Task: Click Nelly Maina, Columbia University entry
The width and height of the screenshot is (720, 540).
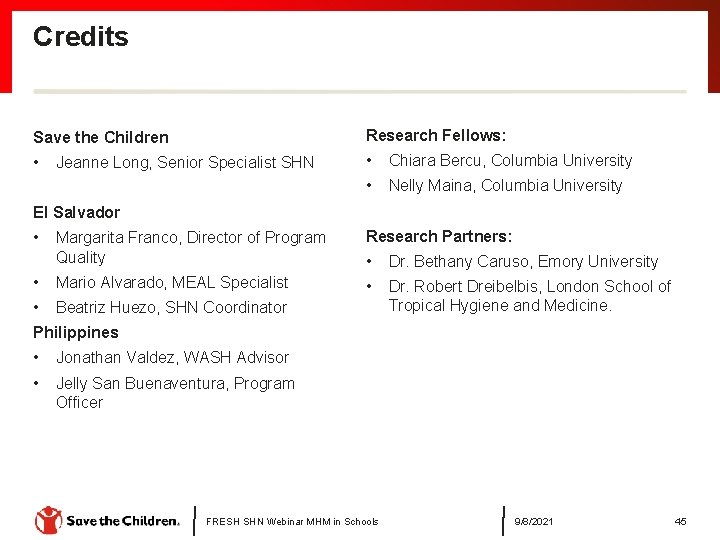Action: (x=505, y=185)
